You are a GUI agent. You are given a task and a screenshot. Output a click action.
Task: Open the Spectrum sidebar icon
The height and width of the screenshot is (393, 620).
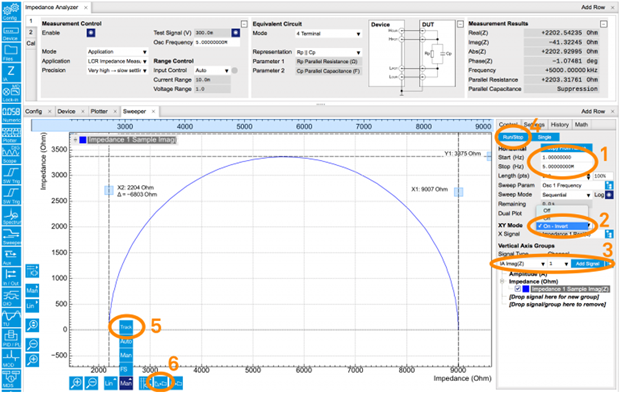tap(11, 216)
